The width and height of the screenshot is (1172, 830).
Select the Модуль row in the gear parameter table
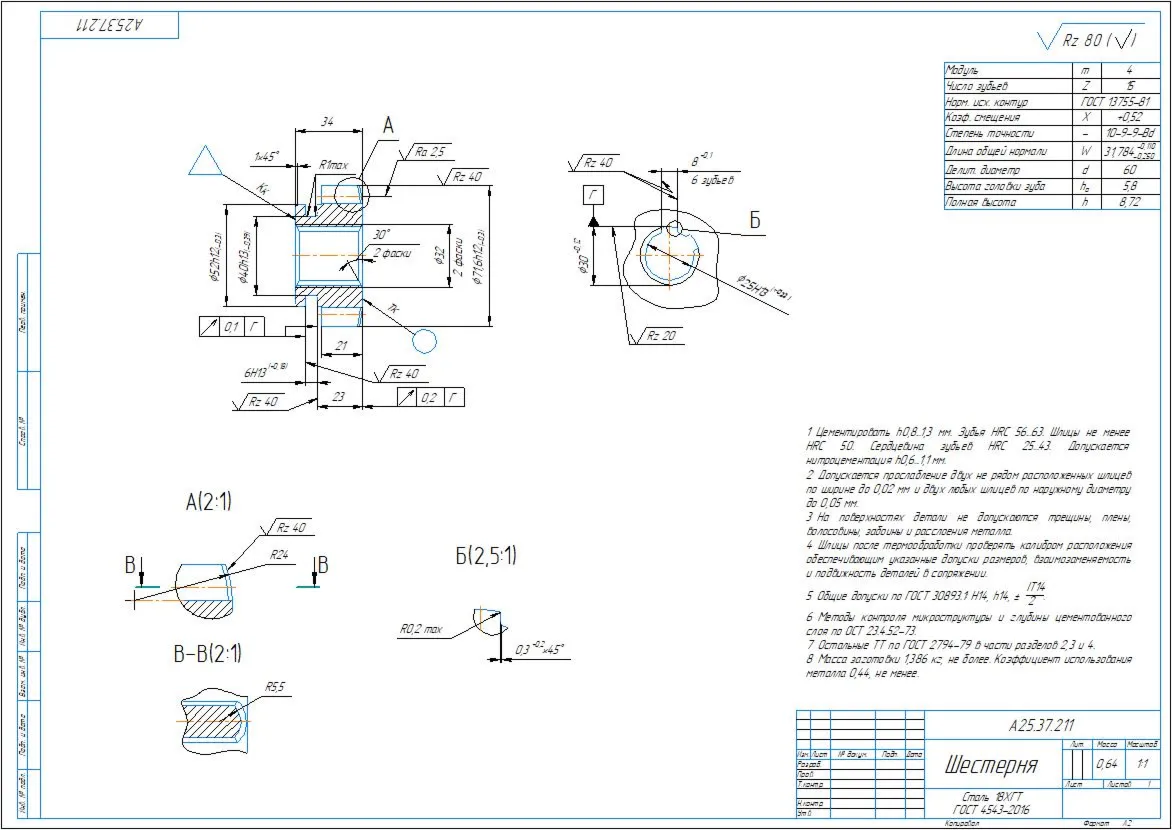pos(1045,70)
